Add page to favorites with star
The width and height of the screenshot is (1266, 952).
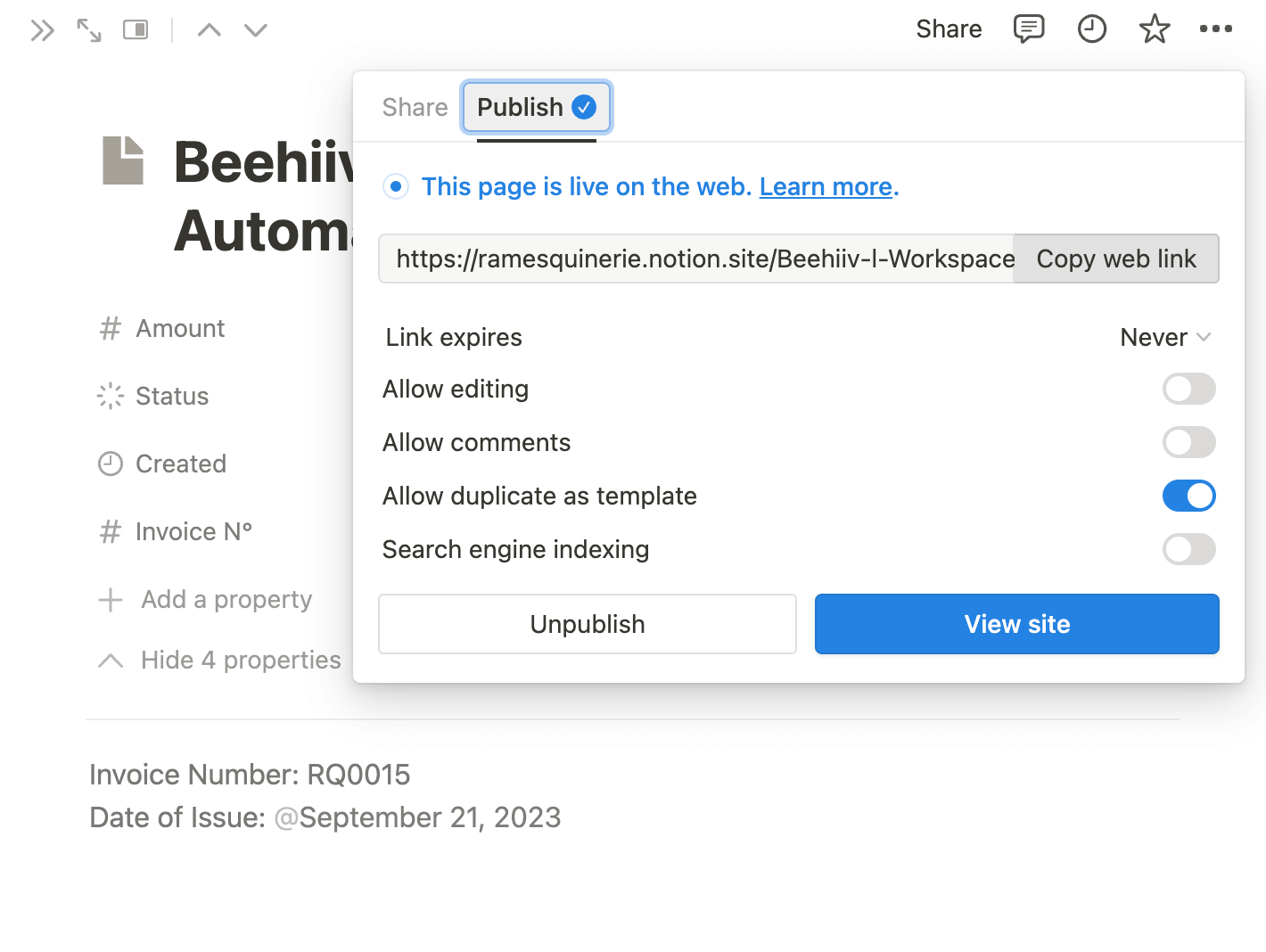1155,29
